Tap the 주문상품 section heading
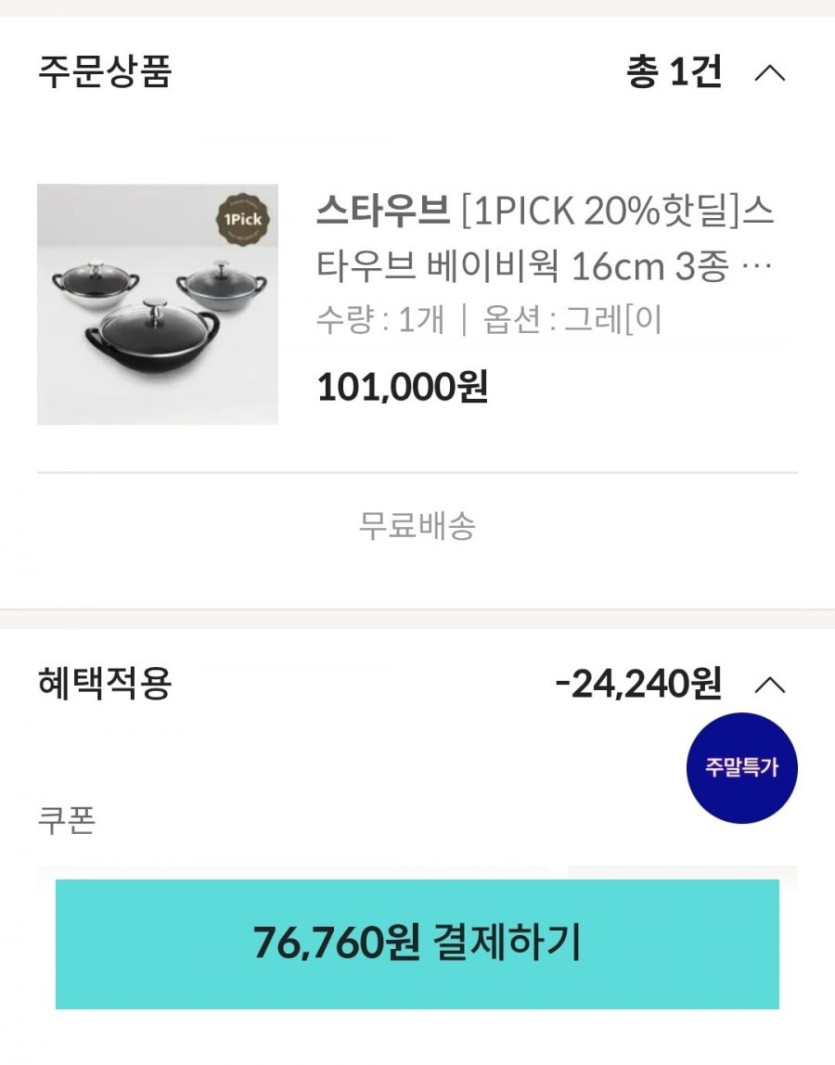 point(105,72)
